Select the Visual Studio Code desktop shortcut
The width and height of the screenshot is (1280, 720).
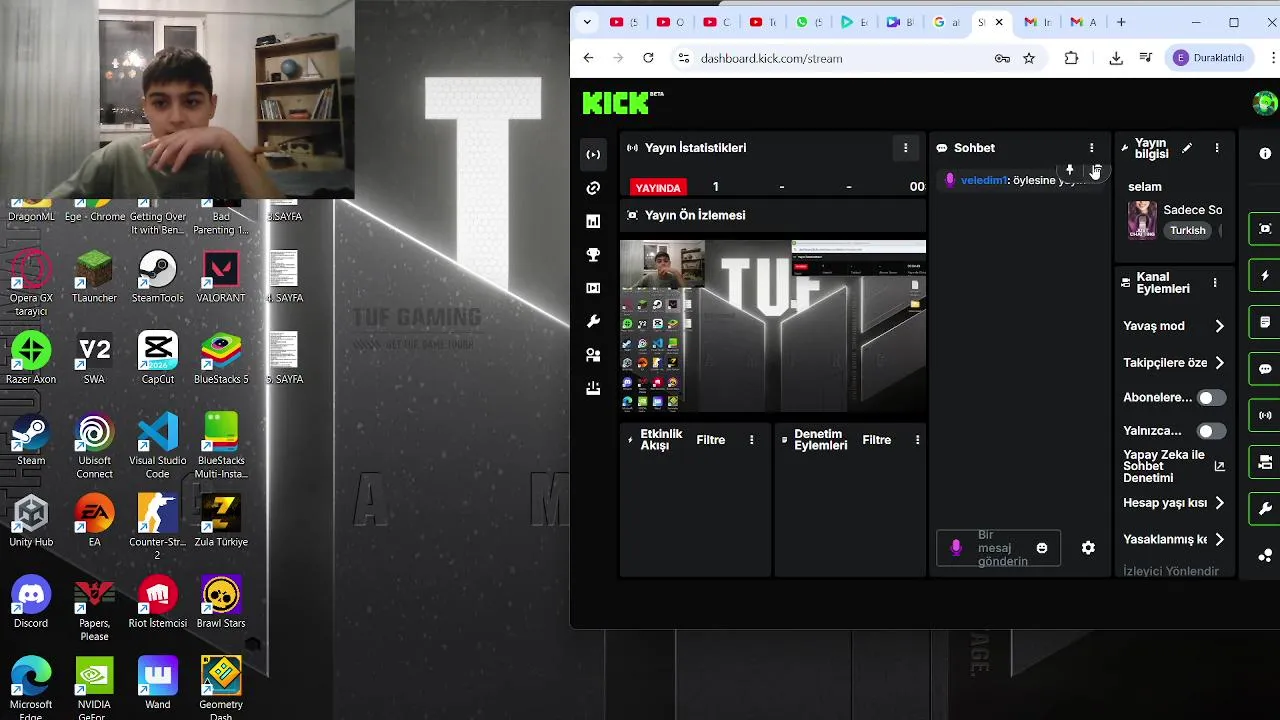tap(157, 447)
